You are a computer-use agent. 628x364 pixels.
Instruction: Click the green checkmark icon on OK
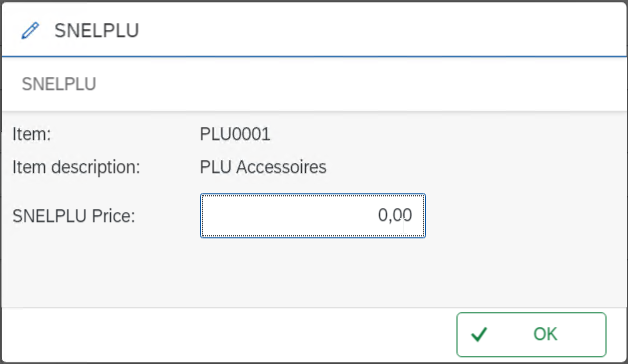point(479,334)
